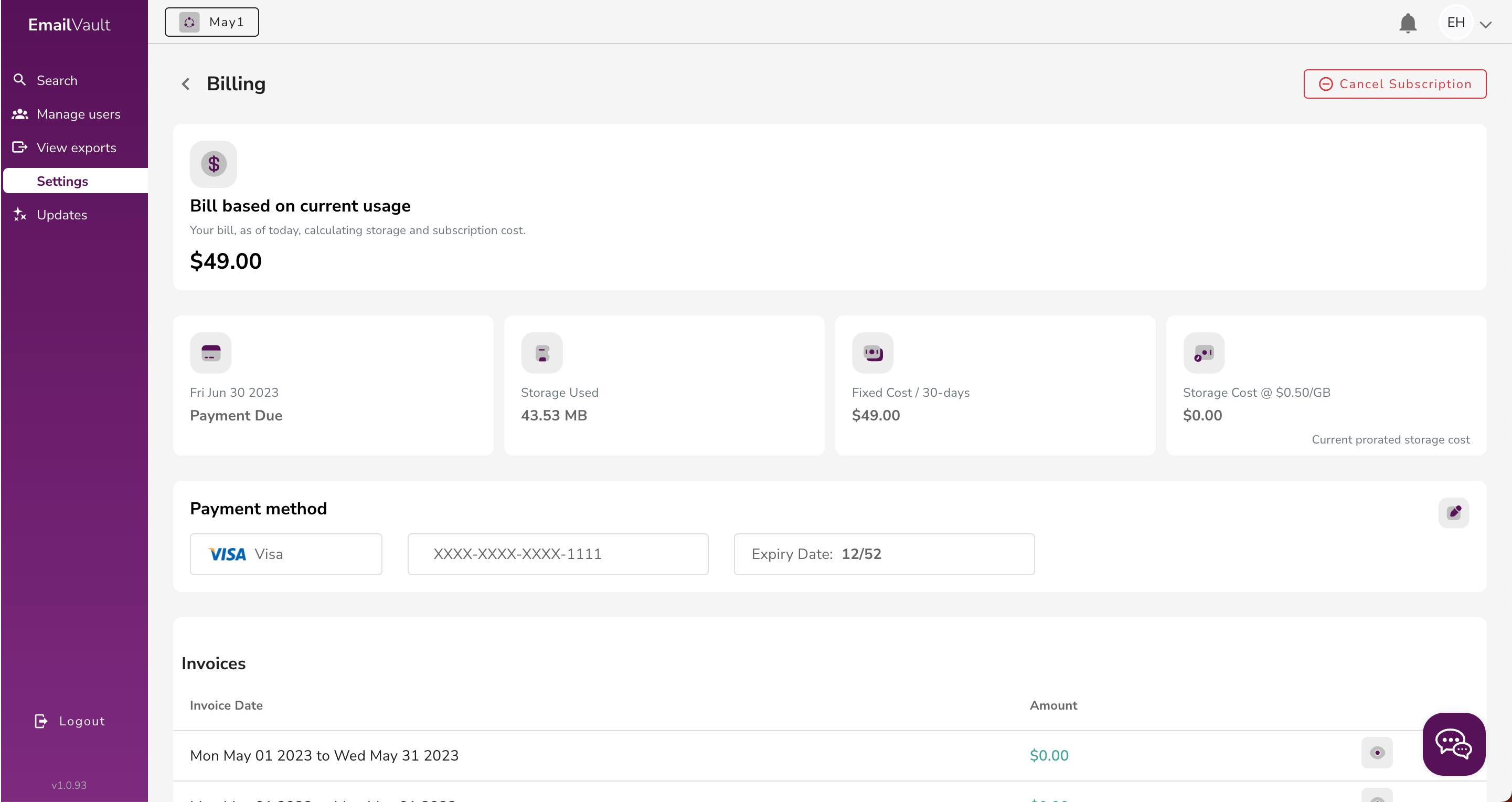Image resolution: width=1512 pixels, height=802 pixels.
Task: Click the Payment Due calendar icon
Action: pos(211,353)
